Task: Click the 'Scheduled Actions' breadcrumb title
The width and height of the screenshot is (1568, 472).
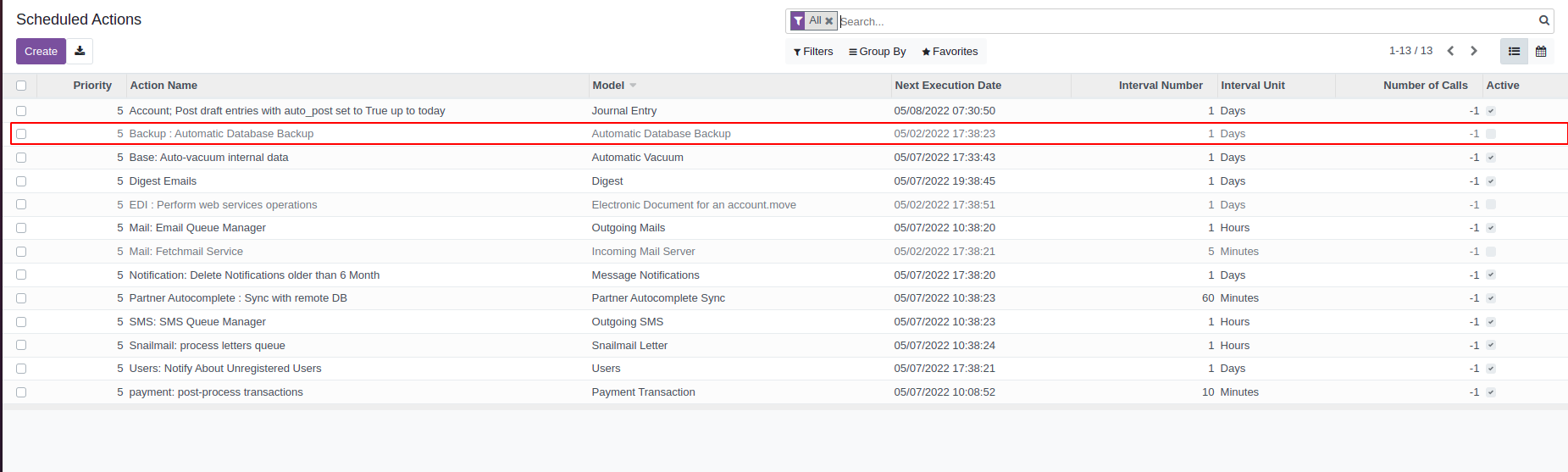Action: [x=79, y=19]
